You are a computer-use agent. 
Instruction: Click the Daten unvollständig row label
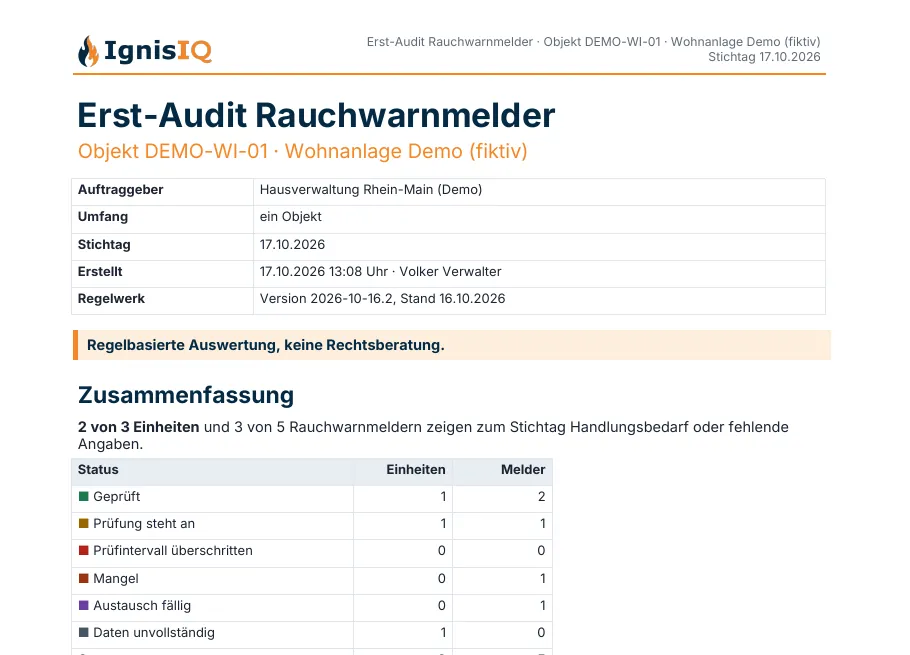[x=154, y=632]
